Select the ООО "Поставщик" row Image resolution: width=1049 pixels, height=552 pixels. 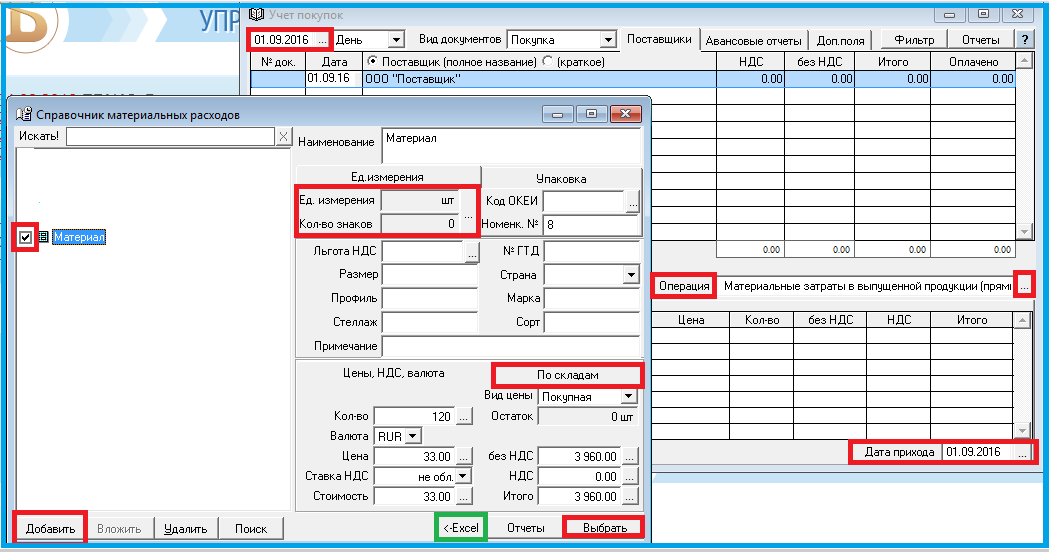click(633, 79)
